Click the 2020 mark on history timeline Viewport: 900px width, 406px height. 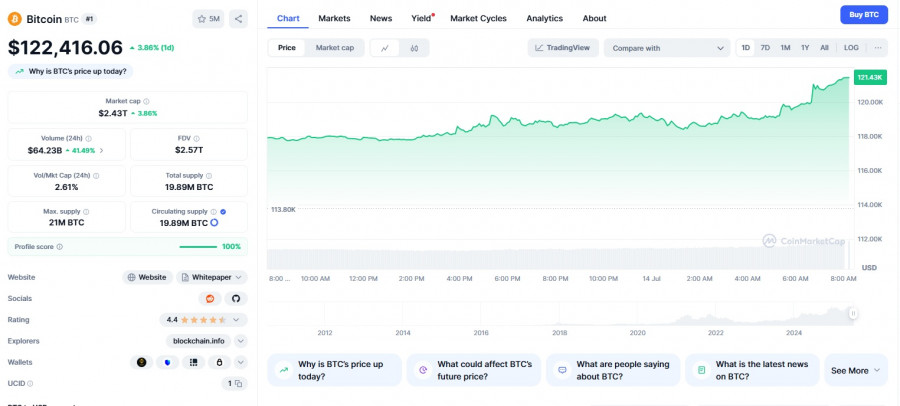point(638,332)
